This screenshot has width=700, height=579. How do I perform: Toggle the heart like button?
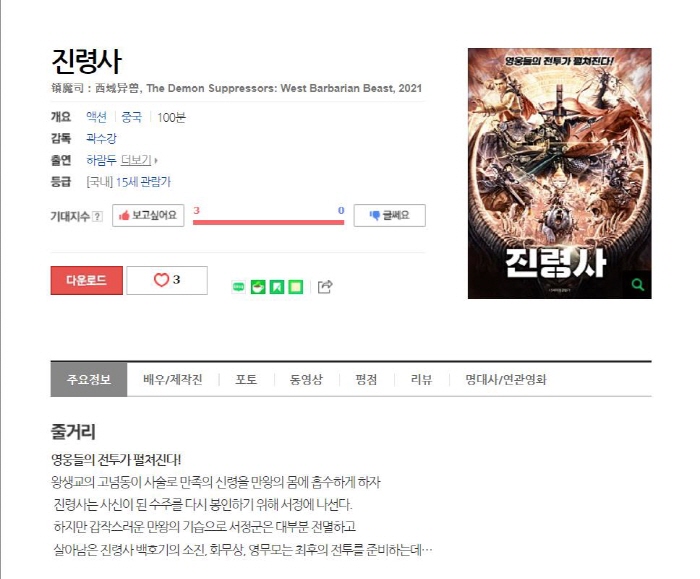[167, 280]
